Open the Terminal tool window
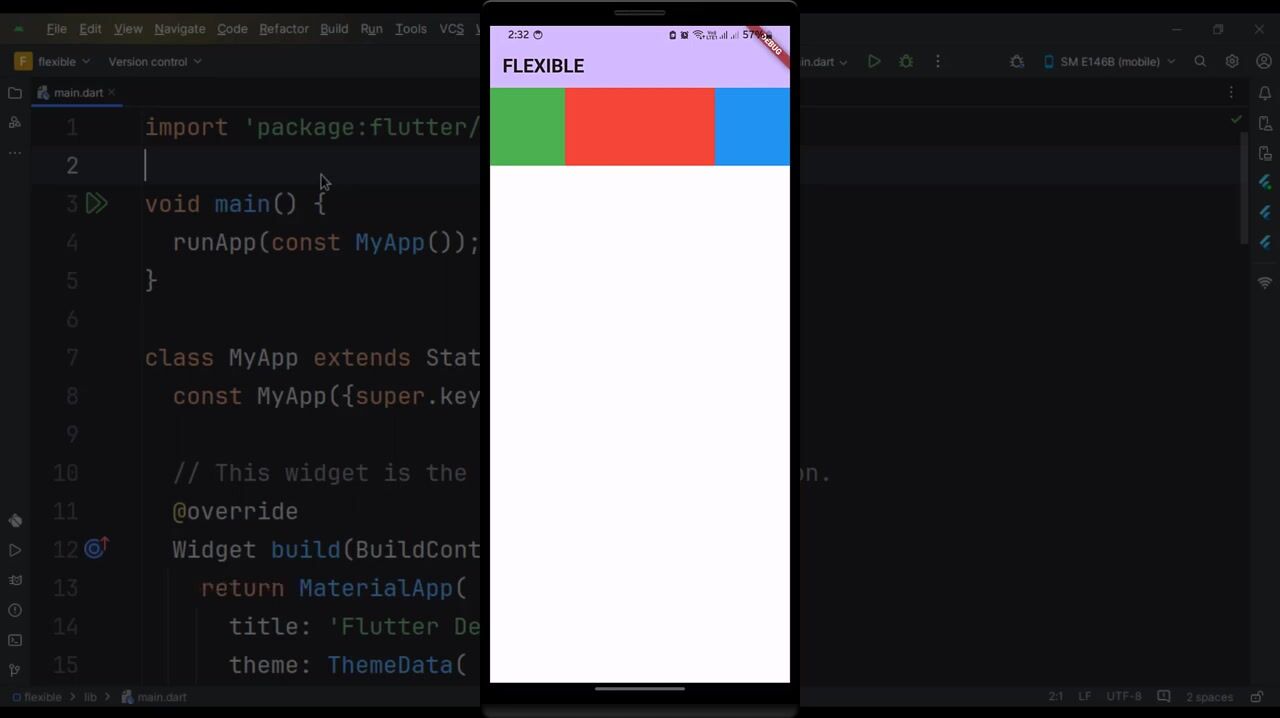Image resolution: width=1280 pixels, height=718 pixels. pyautogui.click(x=15, y=640)
